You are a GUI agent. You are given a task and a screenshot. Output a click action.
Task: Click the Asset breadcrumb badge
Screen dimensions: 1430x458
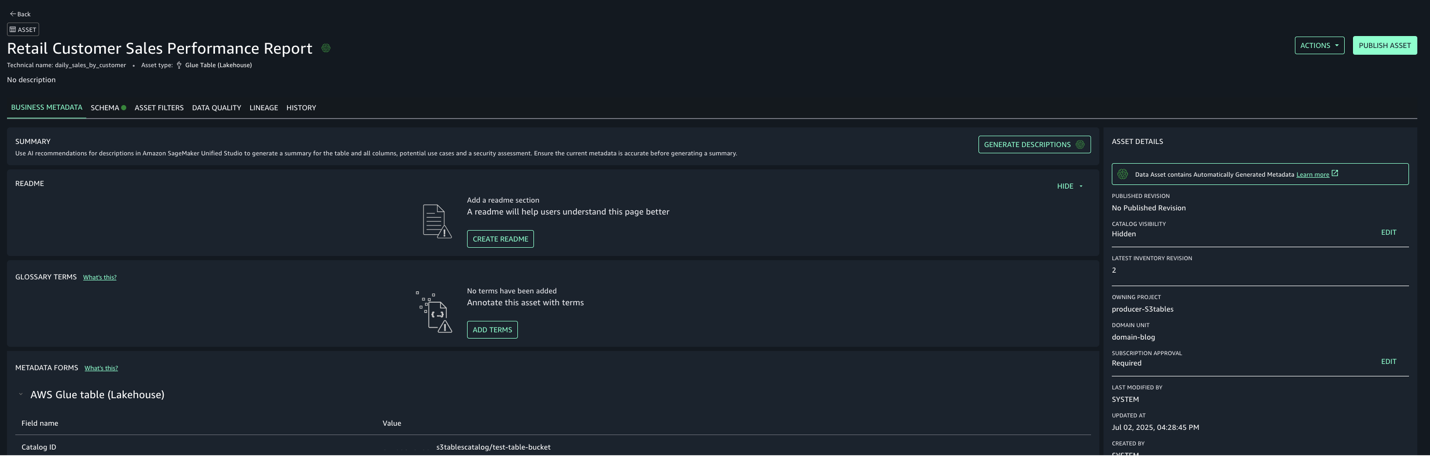(23, 30)
